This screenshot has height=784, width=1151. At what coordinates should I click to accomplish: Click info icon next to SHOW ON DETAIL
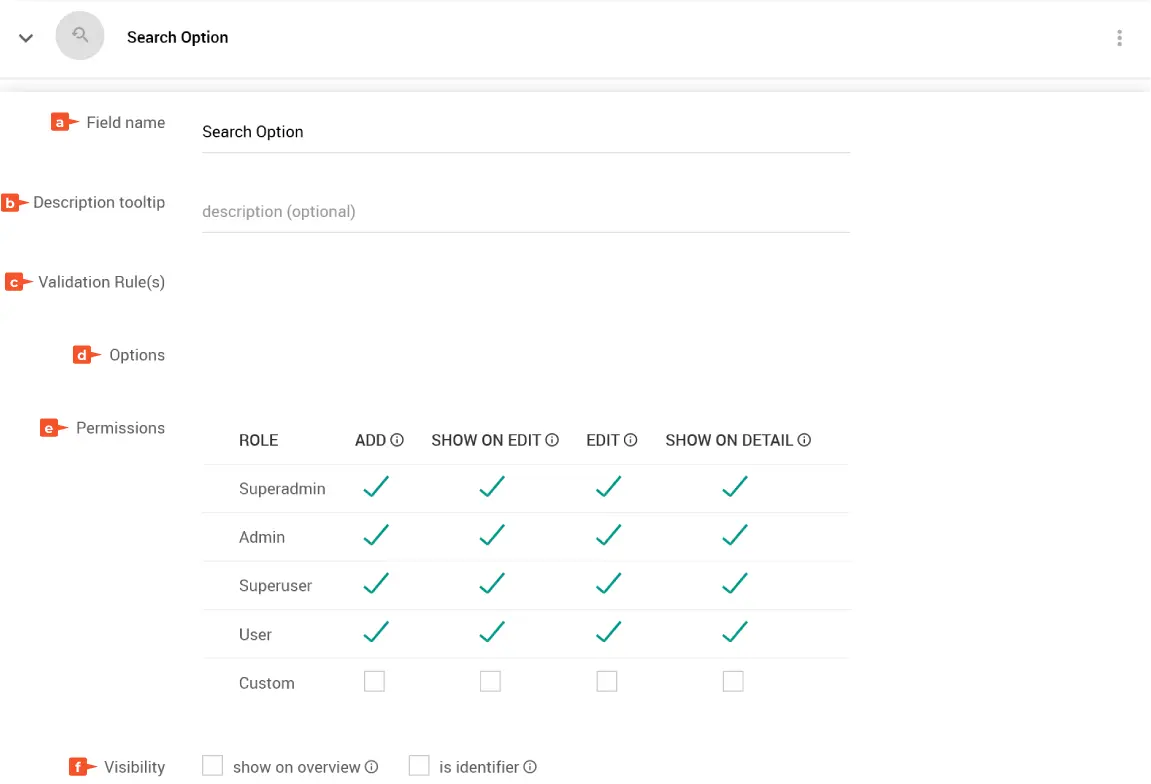click(804, 440)
